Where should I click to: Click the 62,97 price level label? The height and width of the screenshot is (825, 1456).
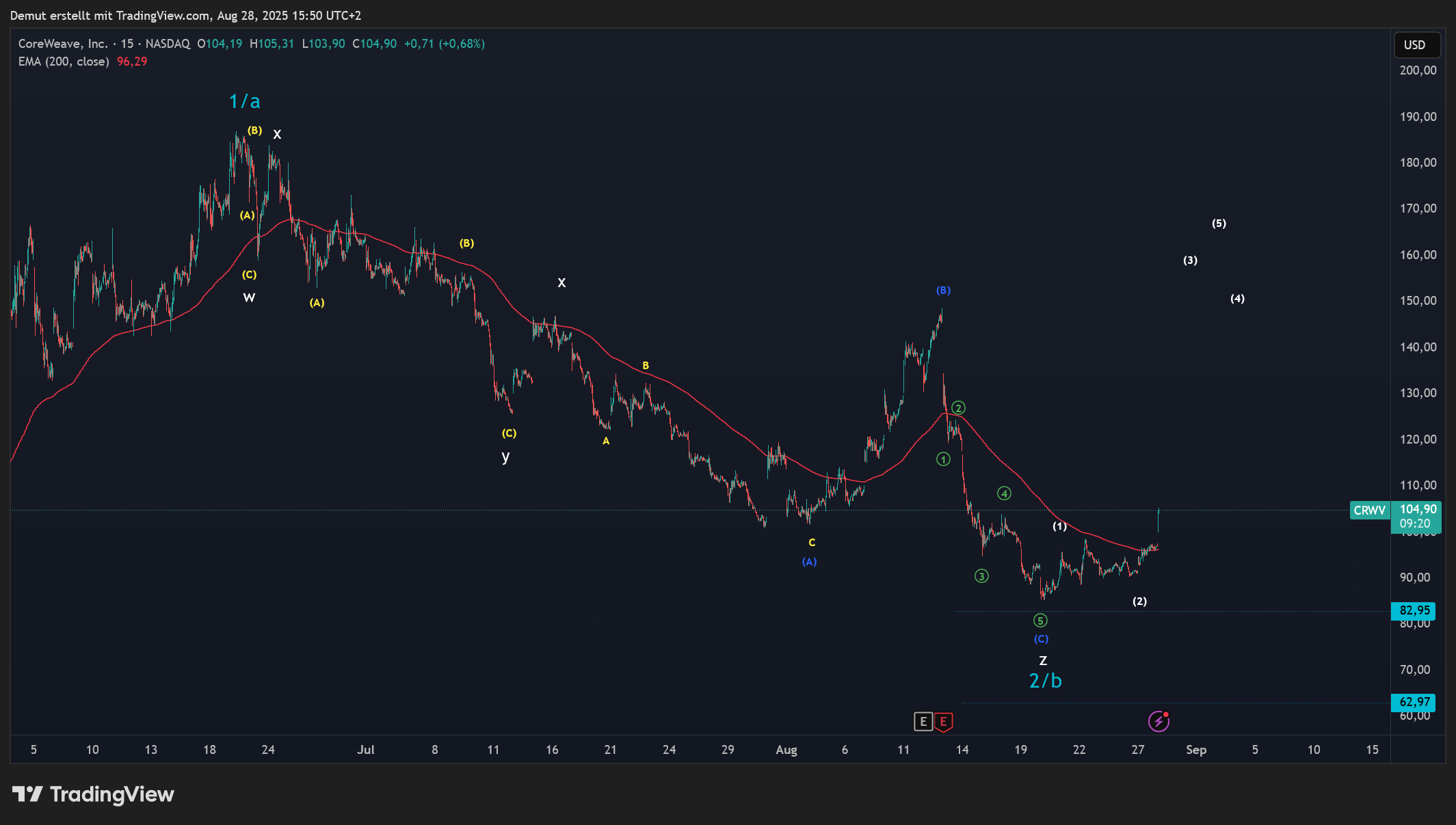(x=1414, y=702)
